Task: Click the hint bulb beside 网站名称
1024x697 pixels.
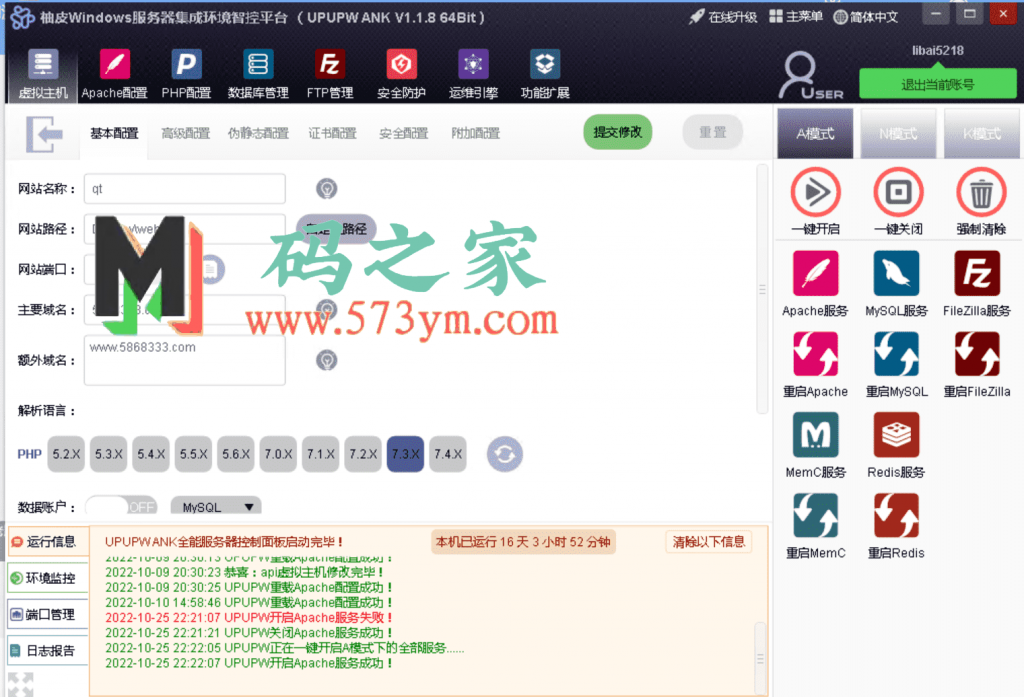Action: pyautogui.click(x=327, y=189)
